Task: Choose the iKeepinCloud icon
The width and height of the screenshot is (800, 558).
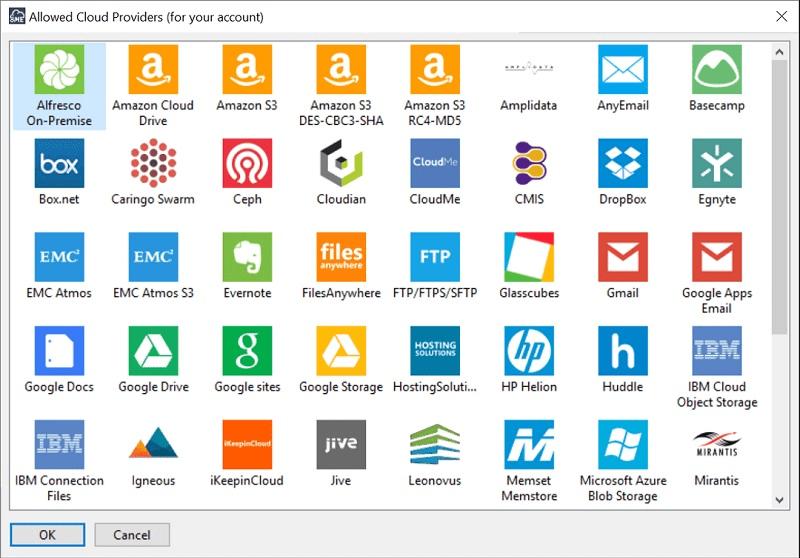Action: click(x=247, y=445)
